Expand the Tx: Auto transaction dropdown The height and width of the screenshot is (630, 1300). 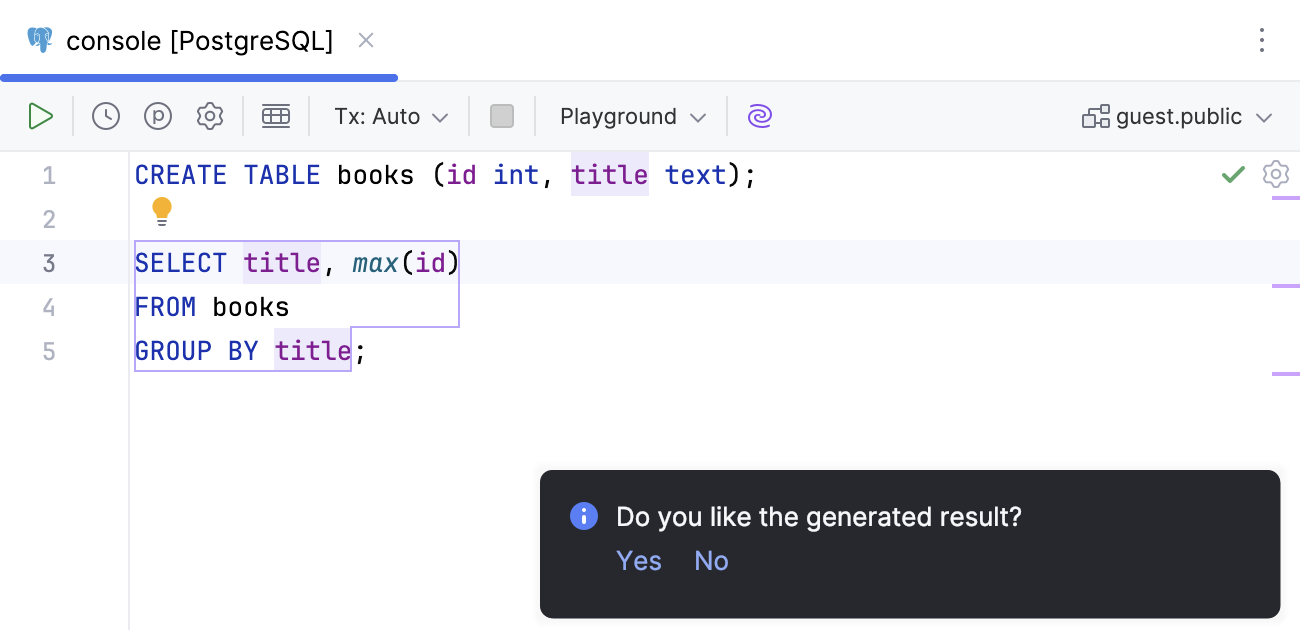pos(391,117)
